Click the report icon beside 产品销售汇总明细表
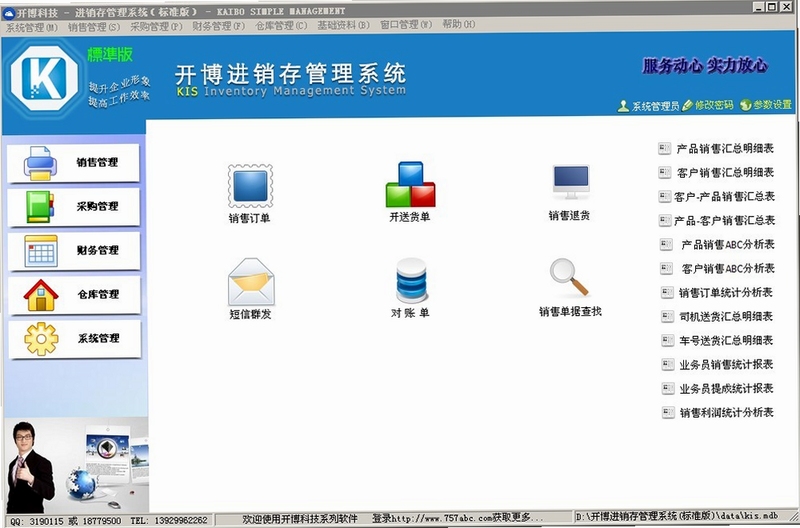Viewport: 800px width, 528px height. (x=664, y=148)
